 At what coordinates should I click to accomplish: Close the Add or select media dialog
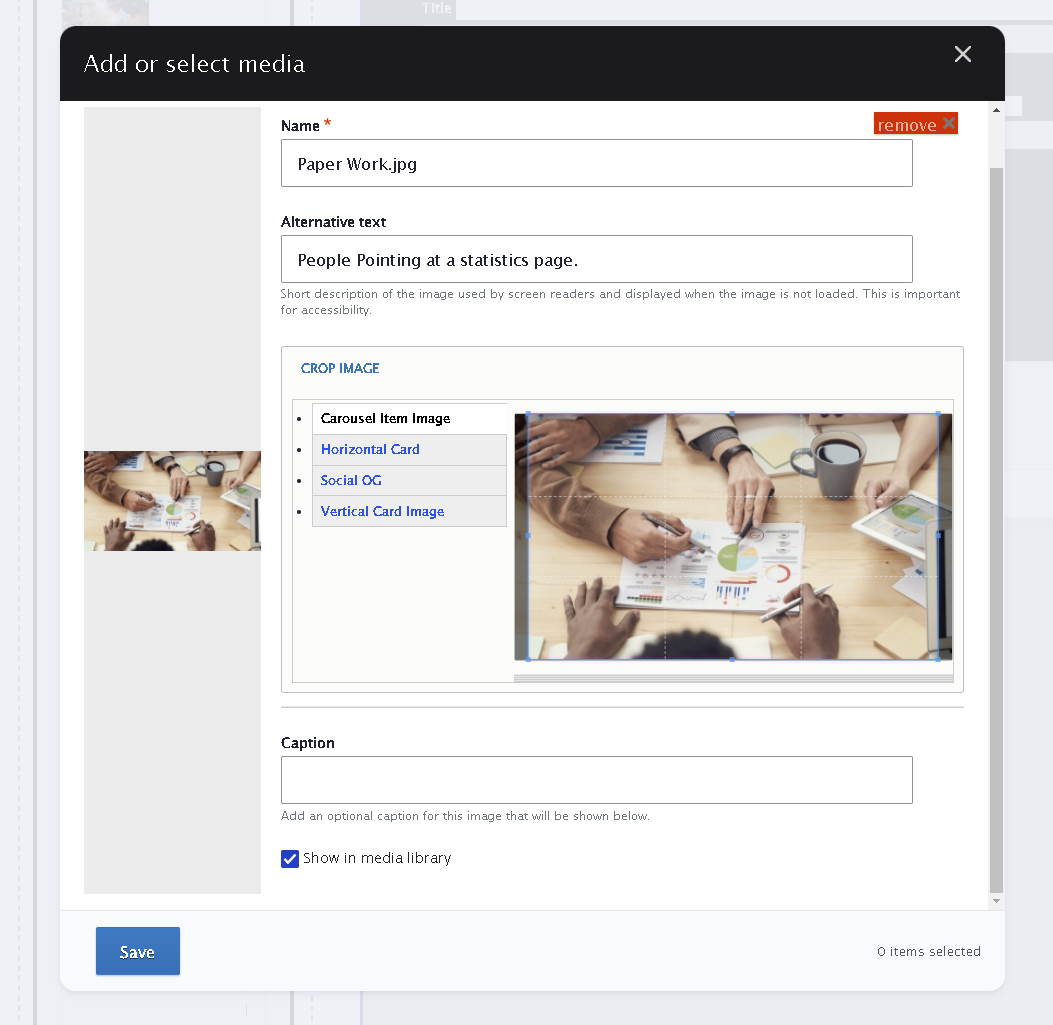[962, 54]
